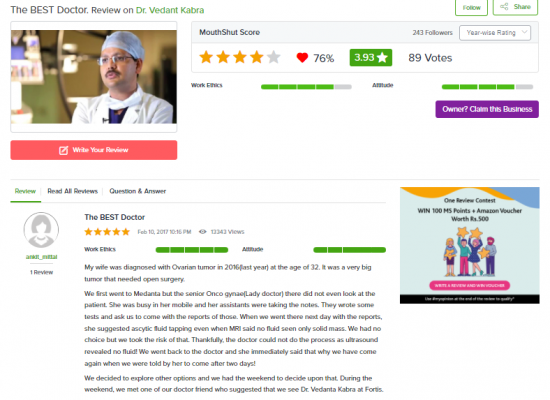
Task: Click the doctor's photo thumbnail
Action: coord(94,77)
